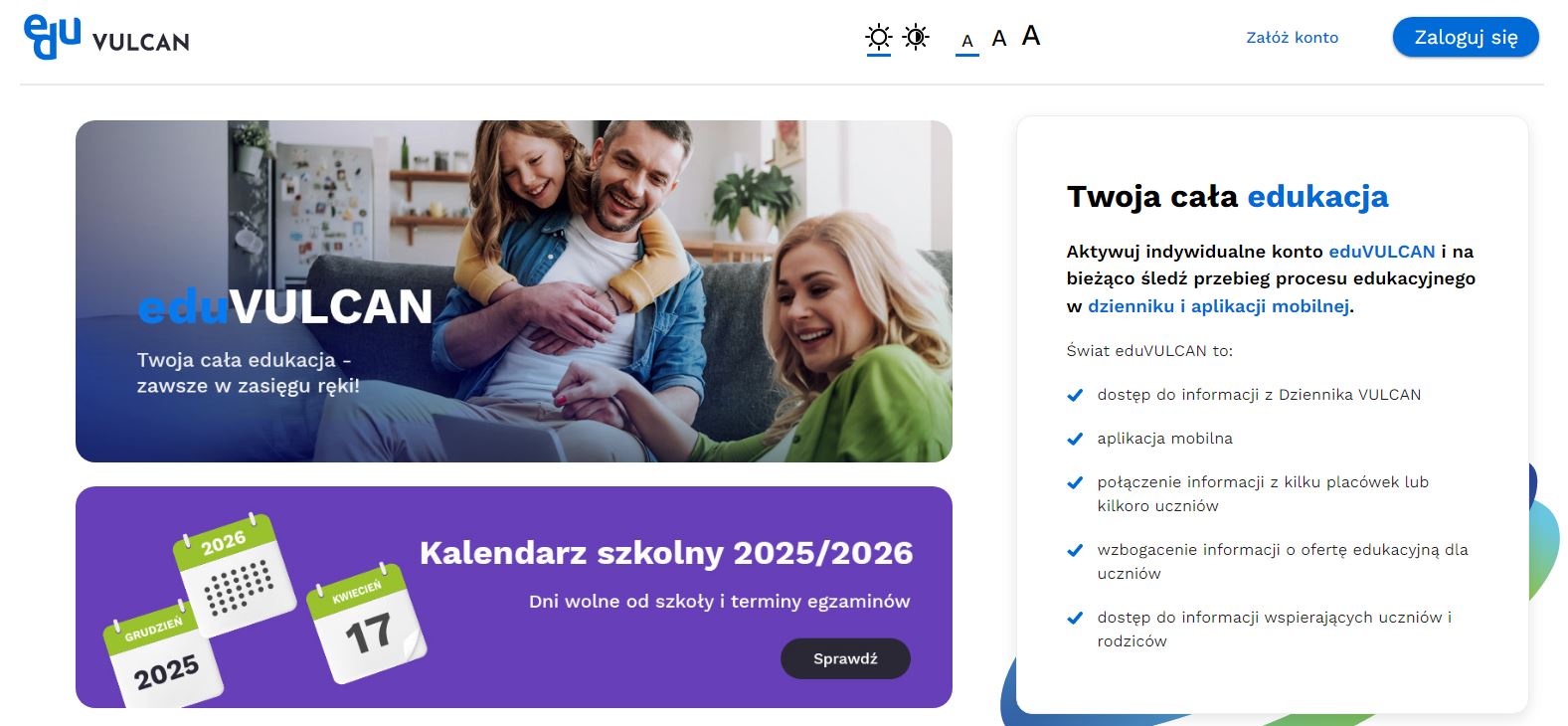Click the checkmark beside aplikacja mobilna

[1075, 439]
